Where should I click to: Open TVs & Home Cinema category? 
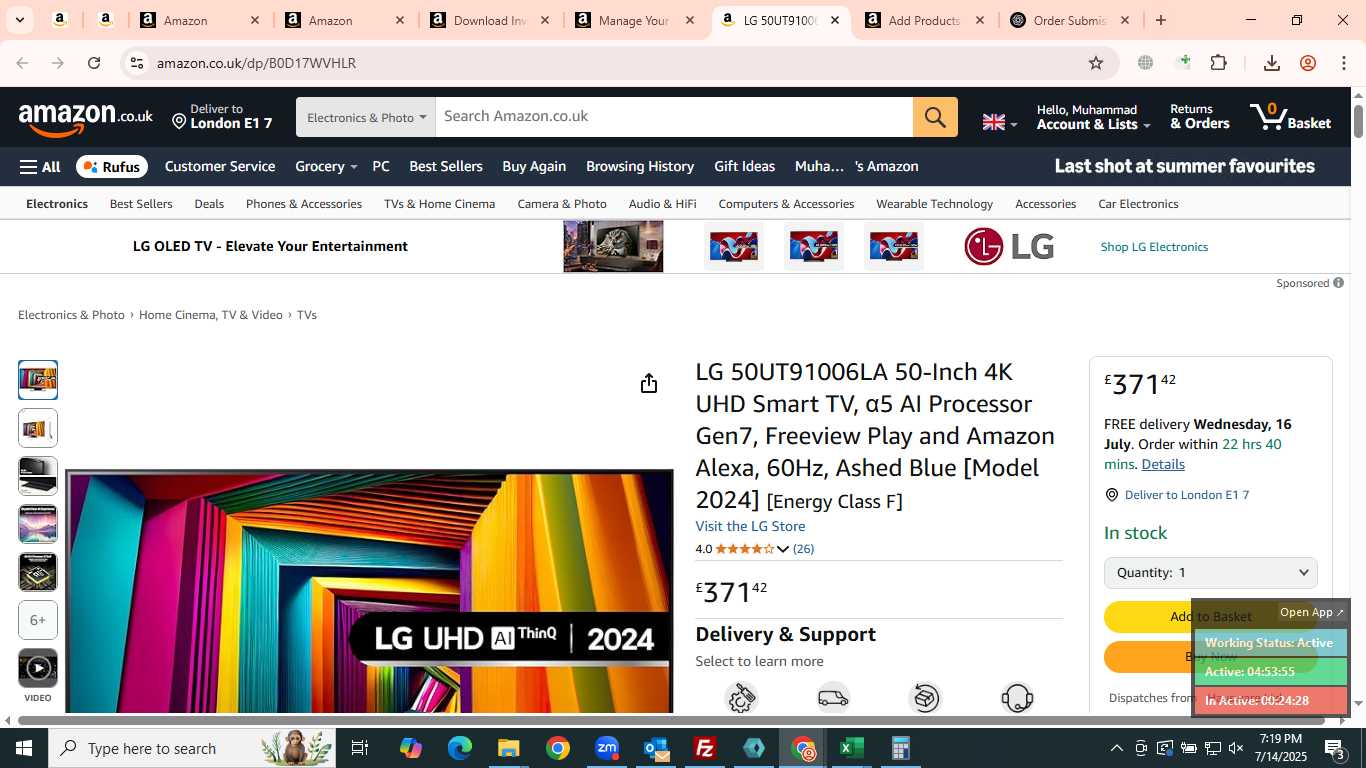tap(440, 204)
